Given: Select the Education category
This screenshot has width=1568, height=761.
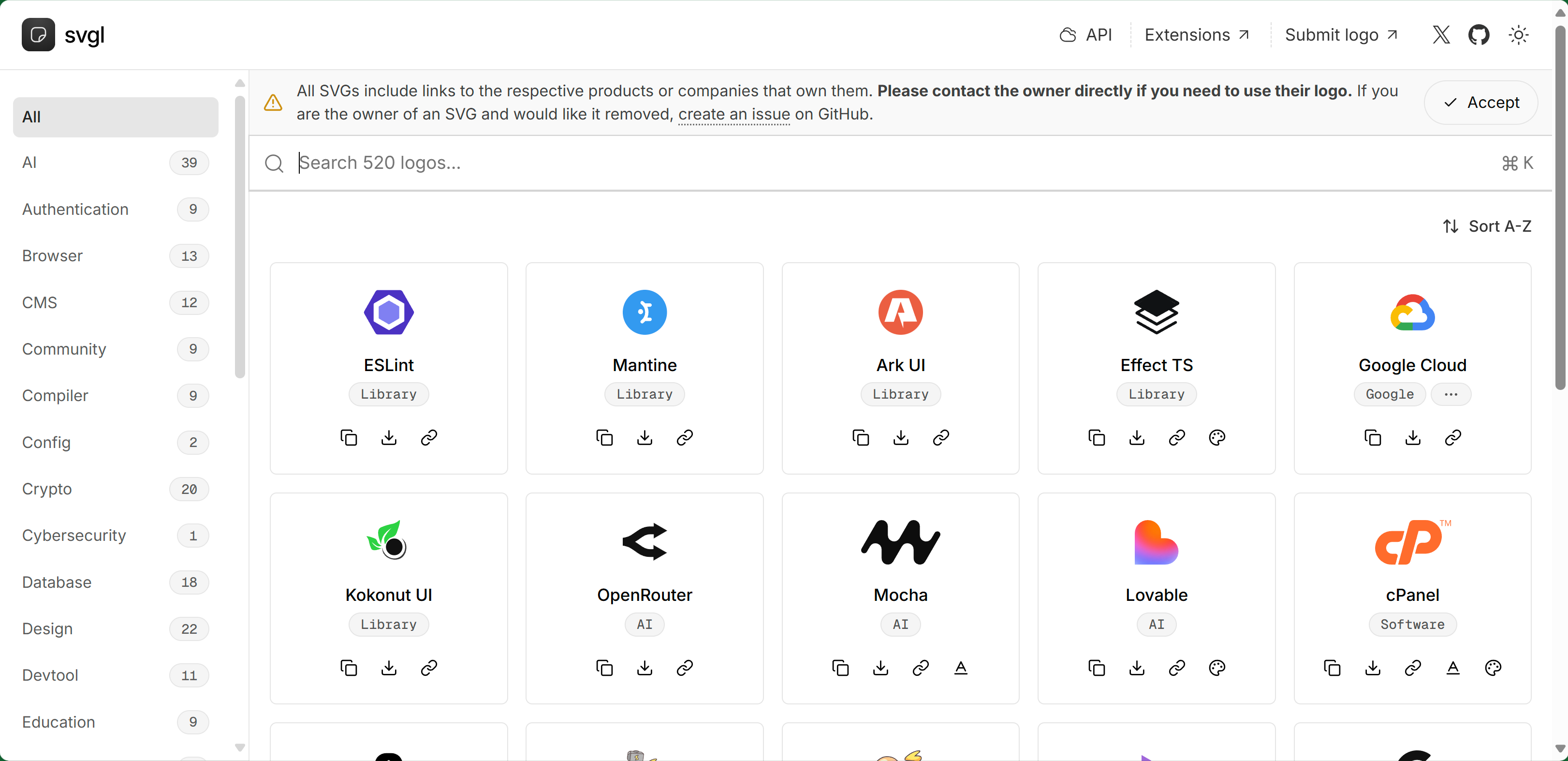Looking at the screenshot, I should pyautogui.click(x=116, y=722).
